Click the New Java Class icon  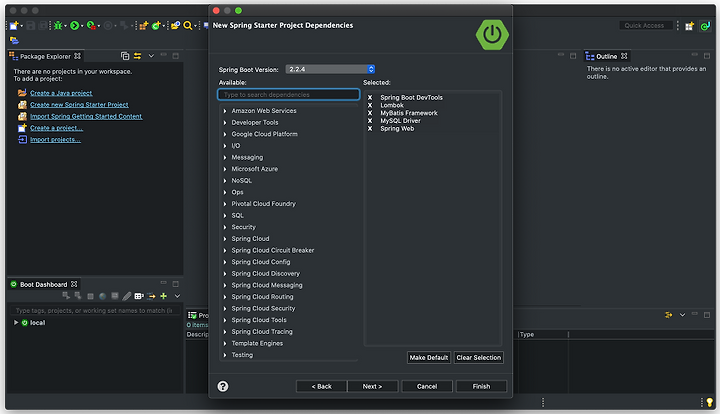click(156, 26)
